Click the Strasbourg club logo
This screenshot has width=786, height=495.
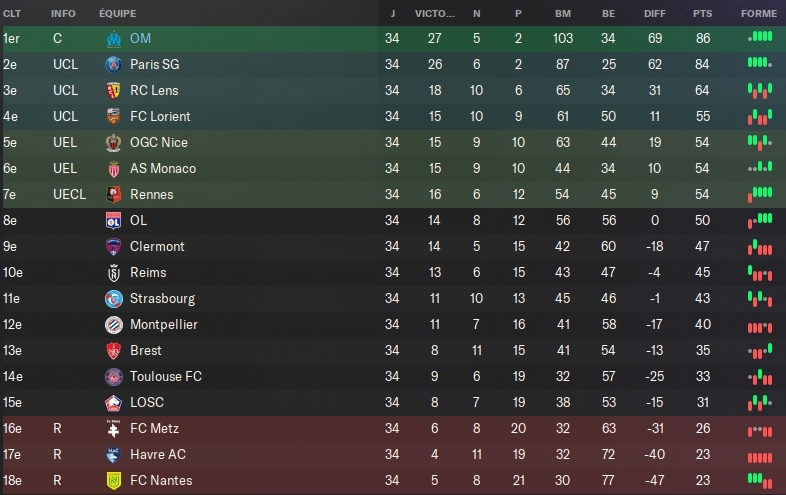[x=113, y=298]
